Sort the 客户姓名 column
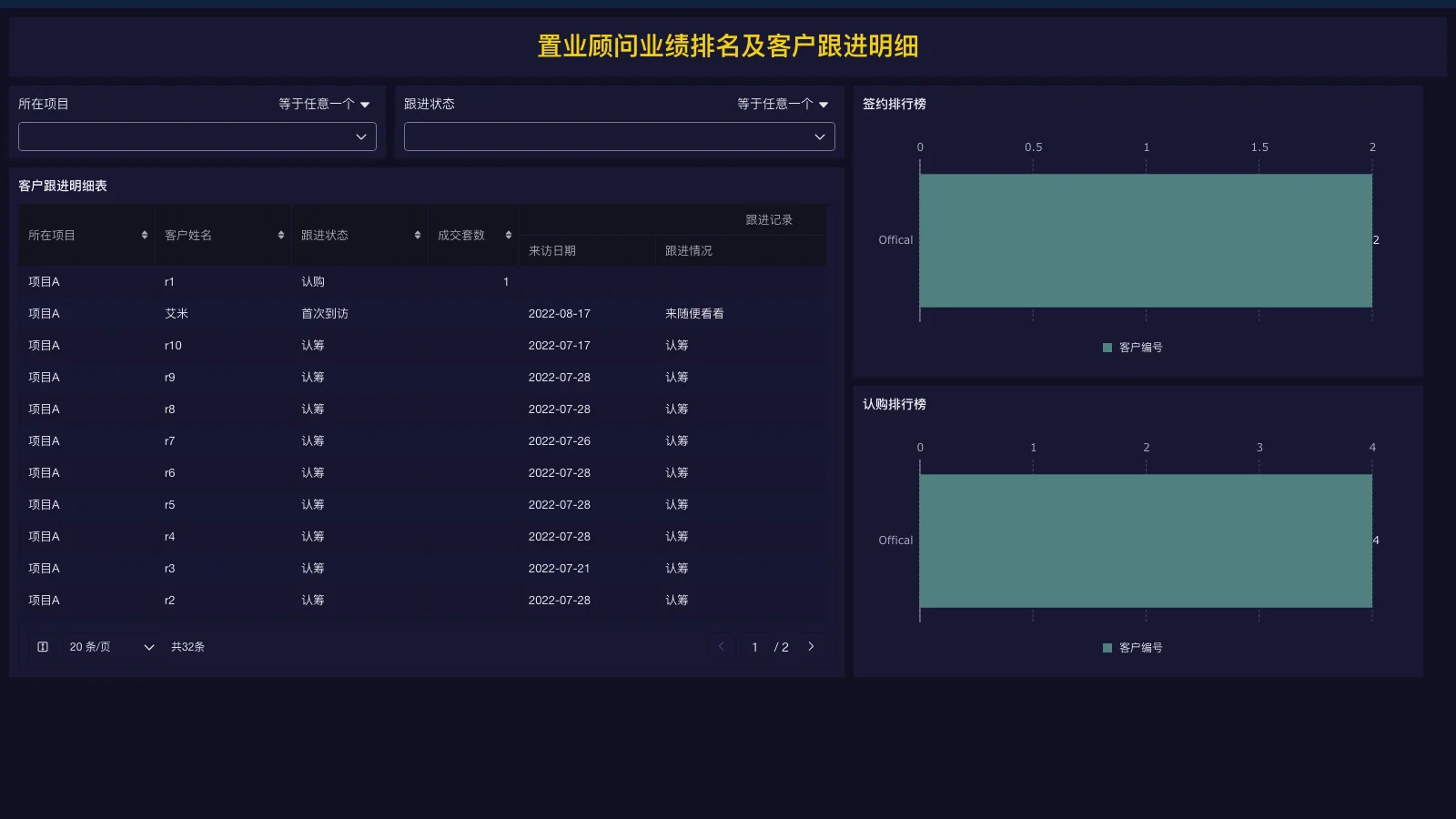Image resolution: width=1456 pixels, height=819 pixels. point(279,234)
